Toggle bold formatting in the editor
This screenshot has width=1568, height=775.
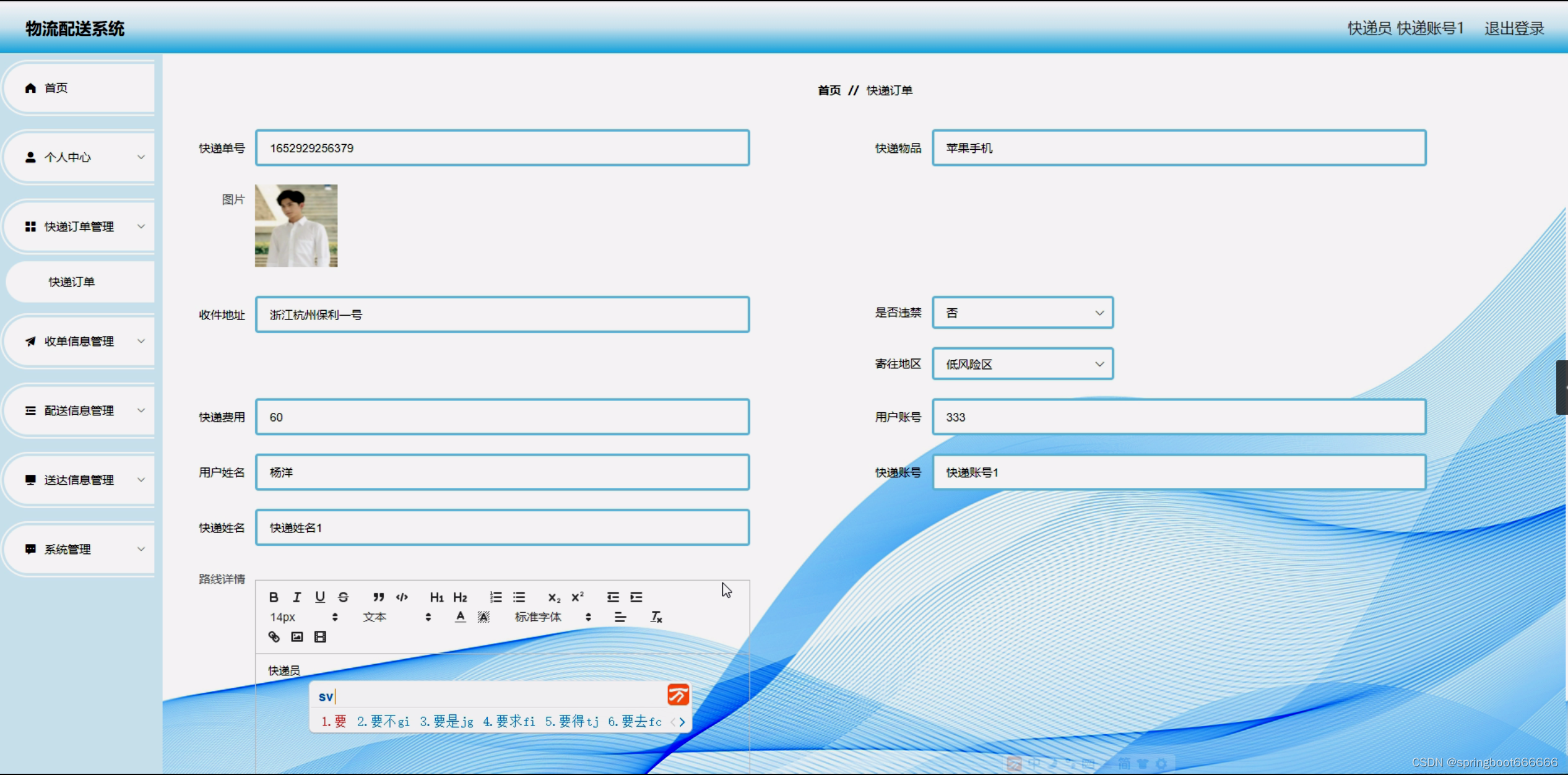pos(274,597)
